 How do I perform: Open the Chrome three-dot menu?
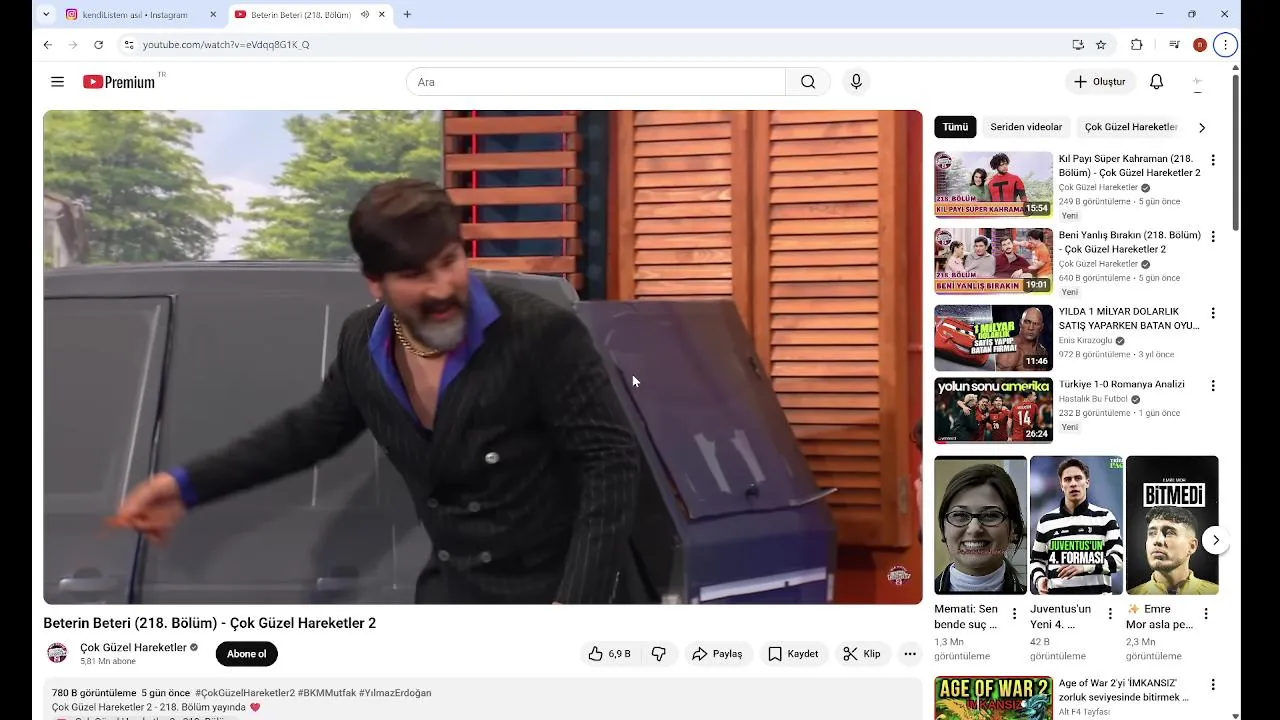coord(1225,45)
